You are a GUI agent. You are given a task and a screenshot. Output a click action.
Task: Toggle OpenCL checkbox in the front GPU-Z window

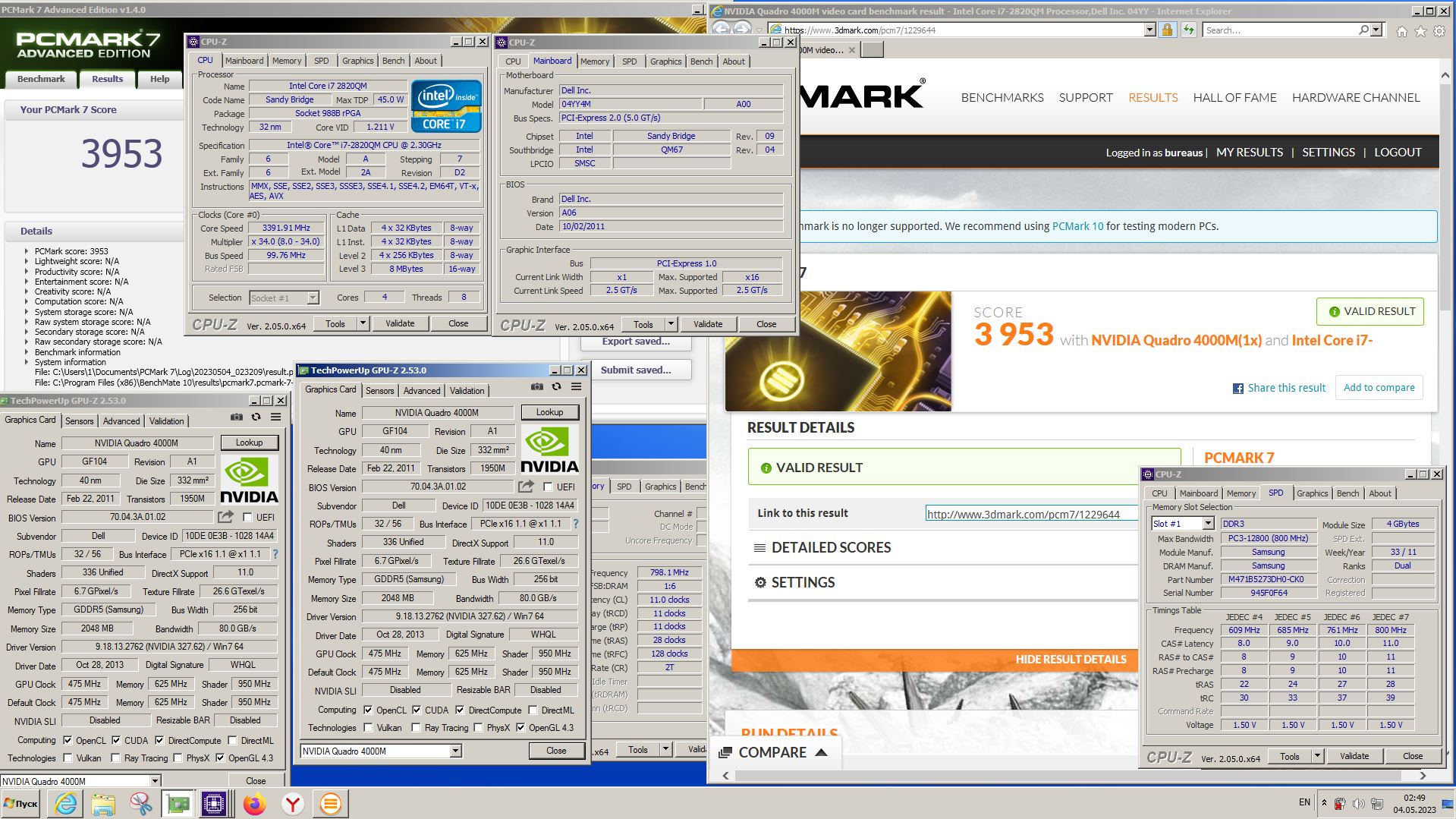click(x=368, y=710)
